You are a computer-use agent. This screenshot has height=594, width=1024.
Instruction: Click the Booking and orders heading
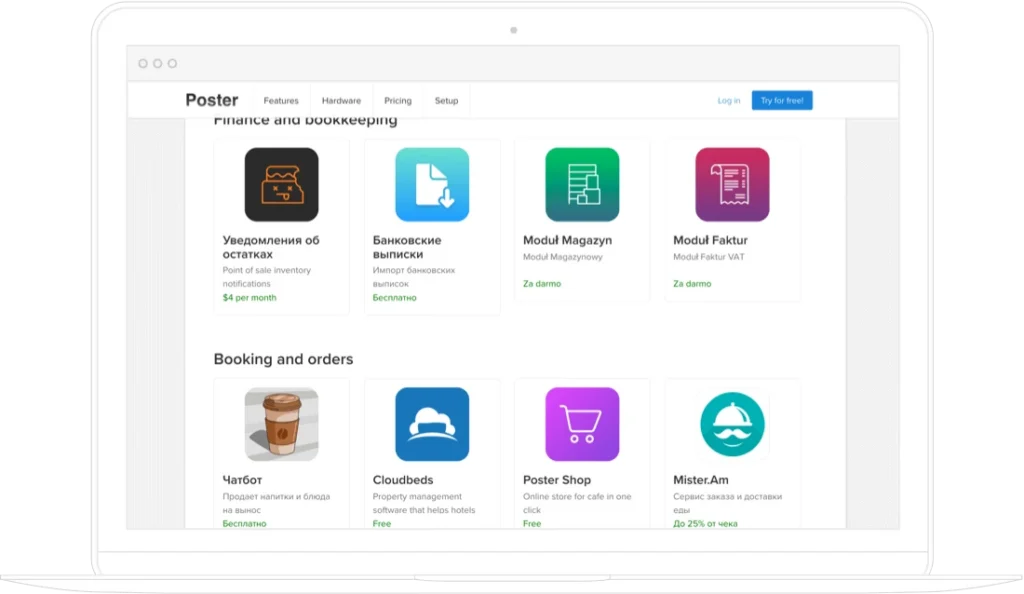[283, 359]
